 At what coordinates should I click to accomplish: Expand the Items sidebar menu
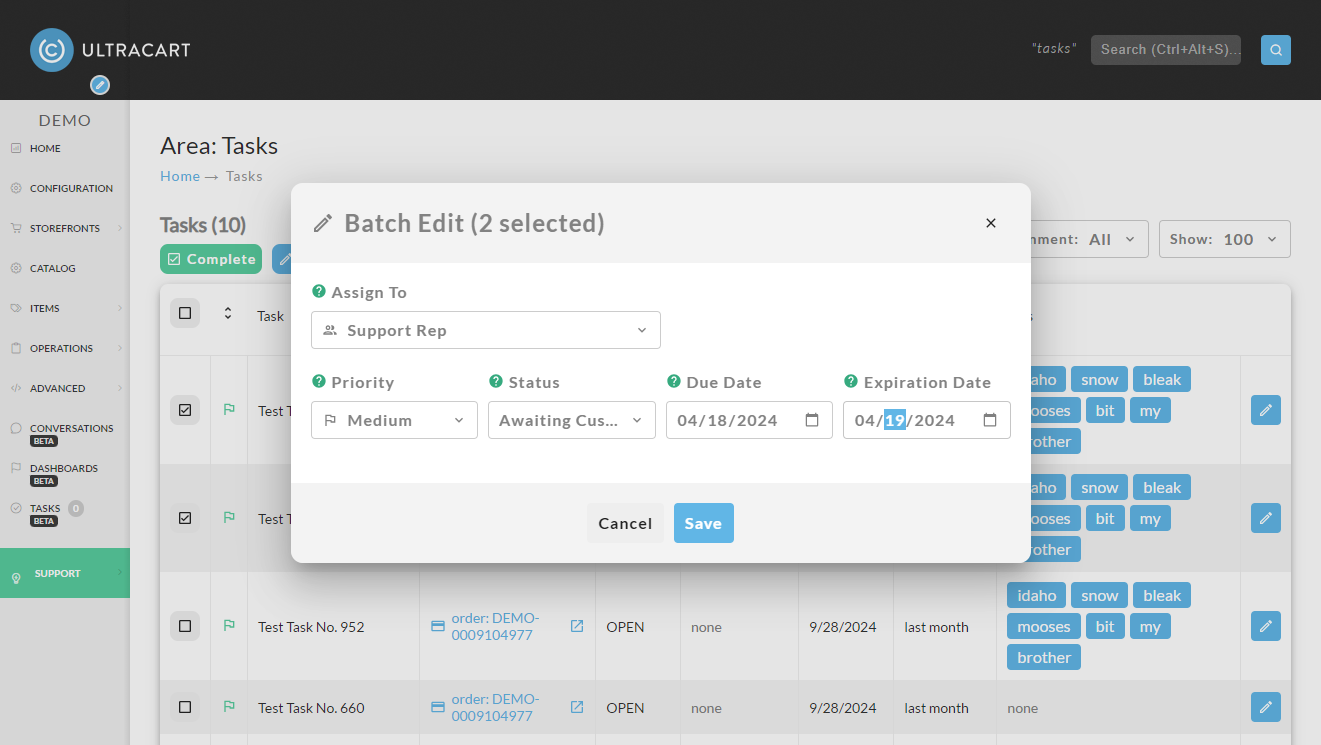coord(65,308)
